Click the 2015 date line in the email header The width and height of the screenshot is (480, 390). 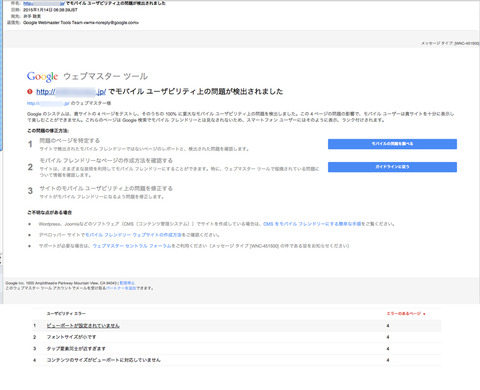tap(50, 10)
